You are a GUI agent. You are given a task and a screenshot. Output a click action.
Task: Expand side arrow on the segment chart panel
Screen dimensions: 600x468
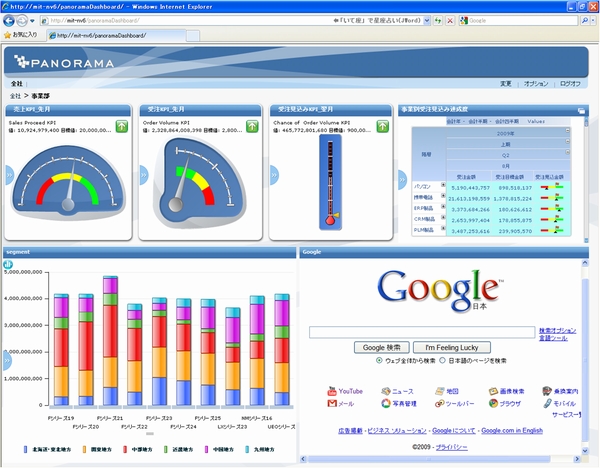point(7,361)
